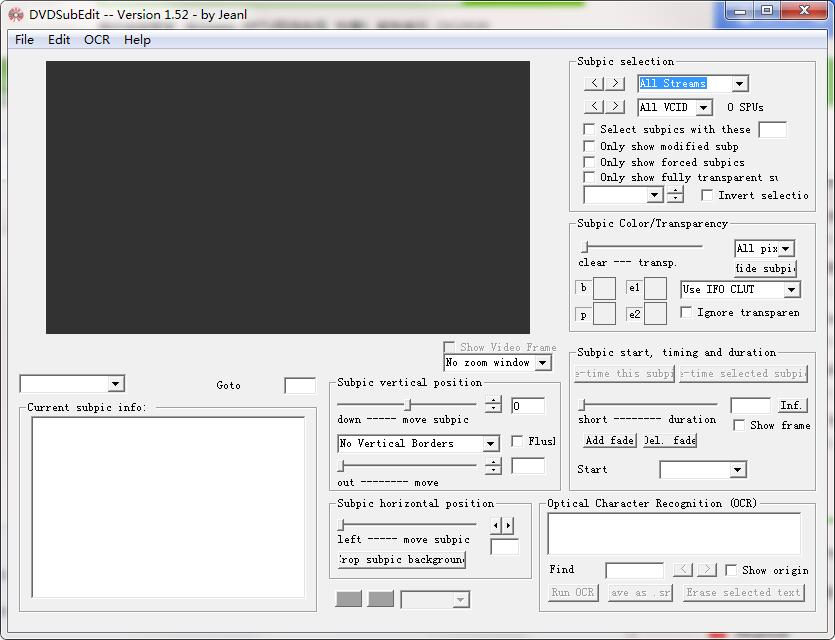Toggle Only show modified subp checkbox
The height and width of the screenshot is (640, 835).
pos(589,146)
